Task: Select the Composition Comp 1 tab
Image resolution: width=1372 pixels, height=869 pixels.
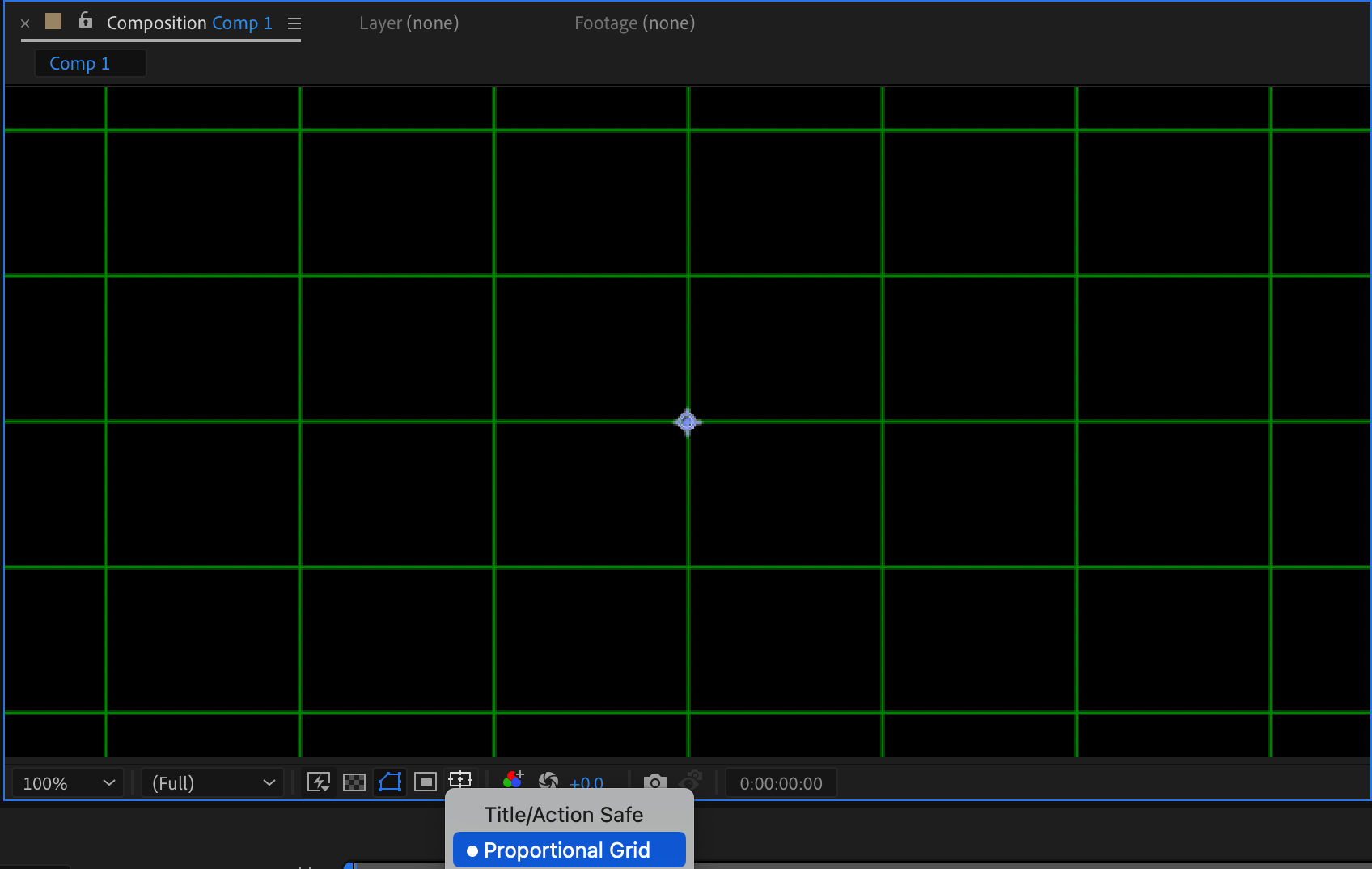Action: [189, 23]
